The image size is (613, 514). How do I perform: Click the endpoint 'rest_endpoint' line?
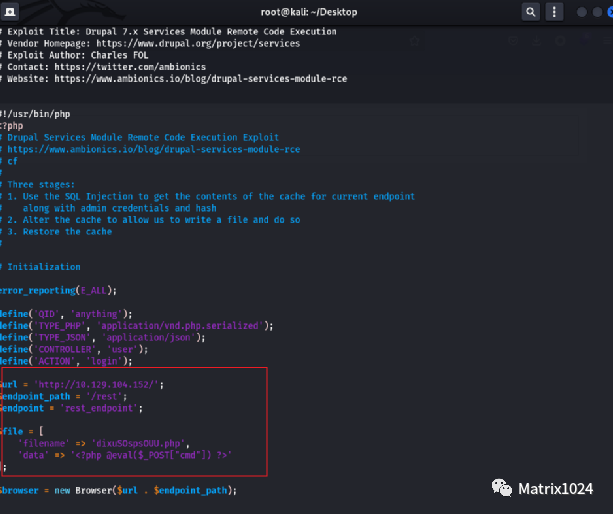pyautogui.click(x=72, y=408)
